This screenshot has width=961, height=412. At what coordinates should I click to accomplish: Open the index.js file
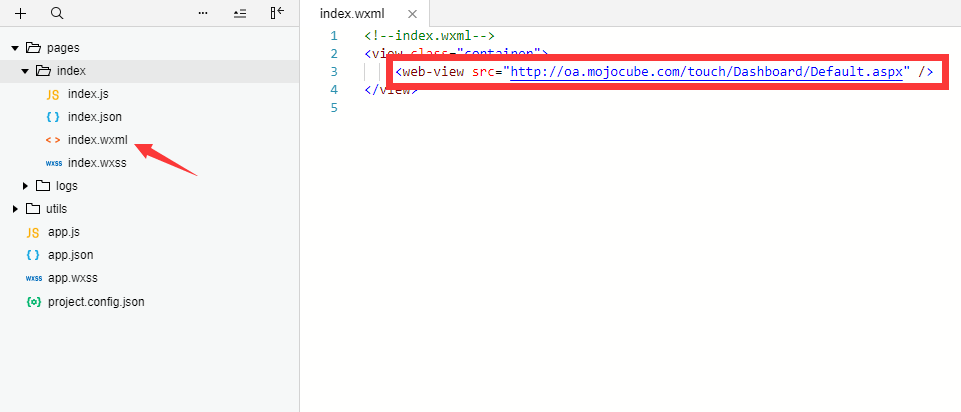[x=88, y=94]
